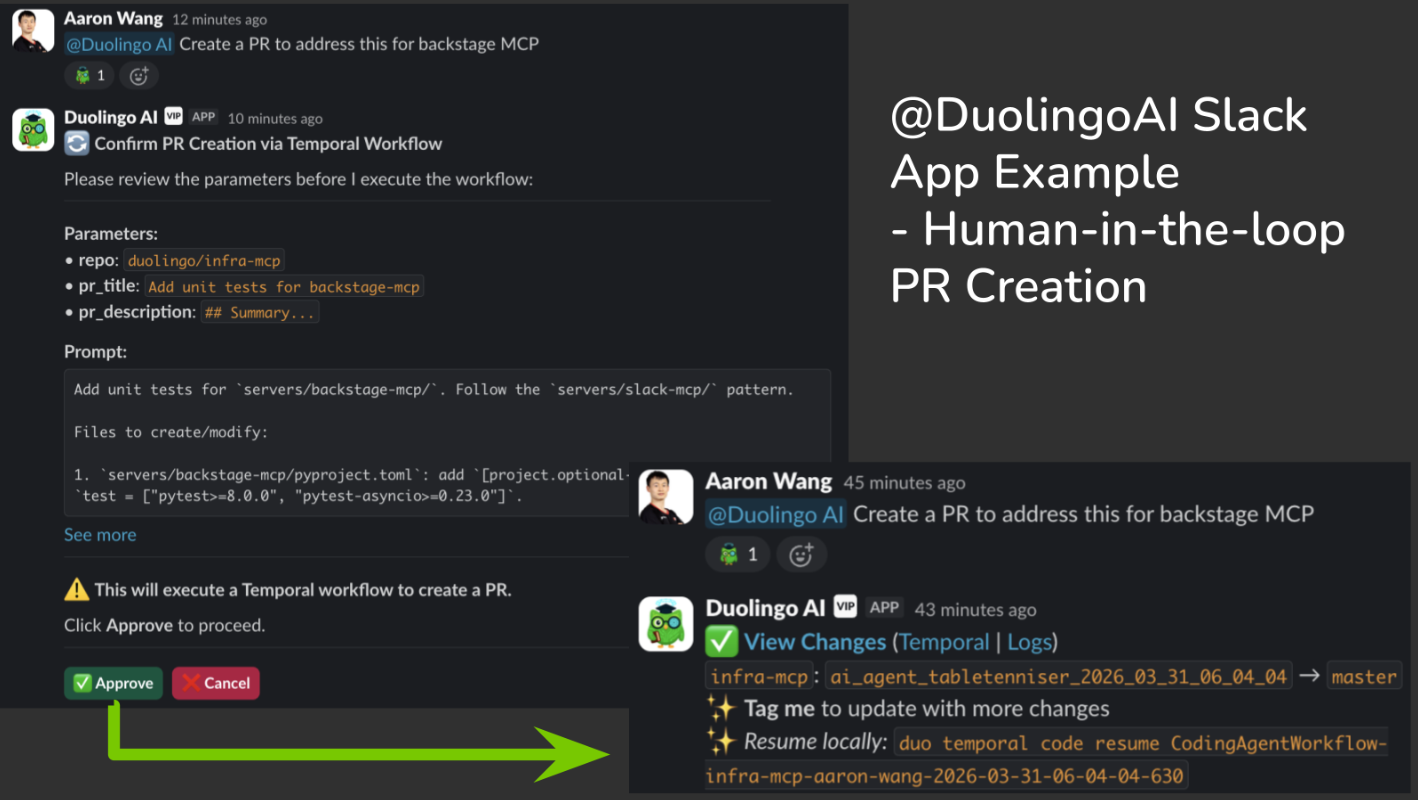Click owl emoji reaction in 45 minutes ago message
This screenshot has width=1418, height=800.
pyautogui.click(x=738, y=554)
